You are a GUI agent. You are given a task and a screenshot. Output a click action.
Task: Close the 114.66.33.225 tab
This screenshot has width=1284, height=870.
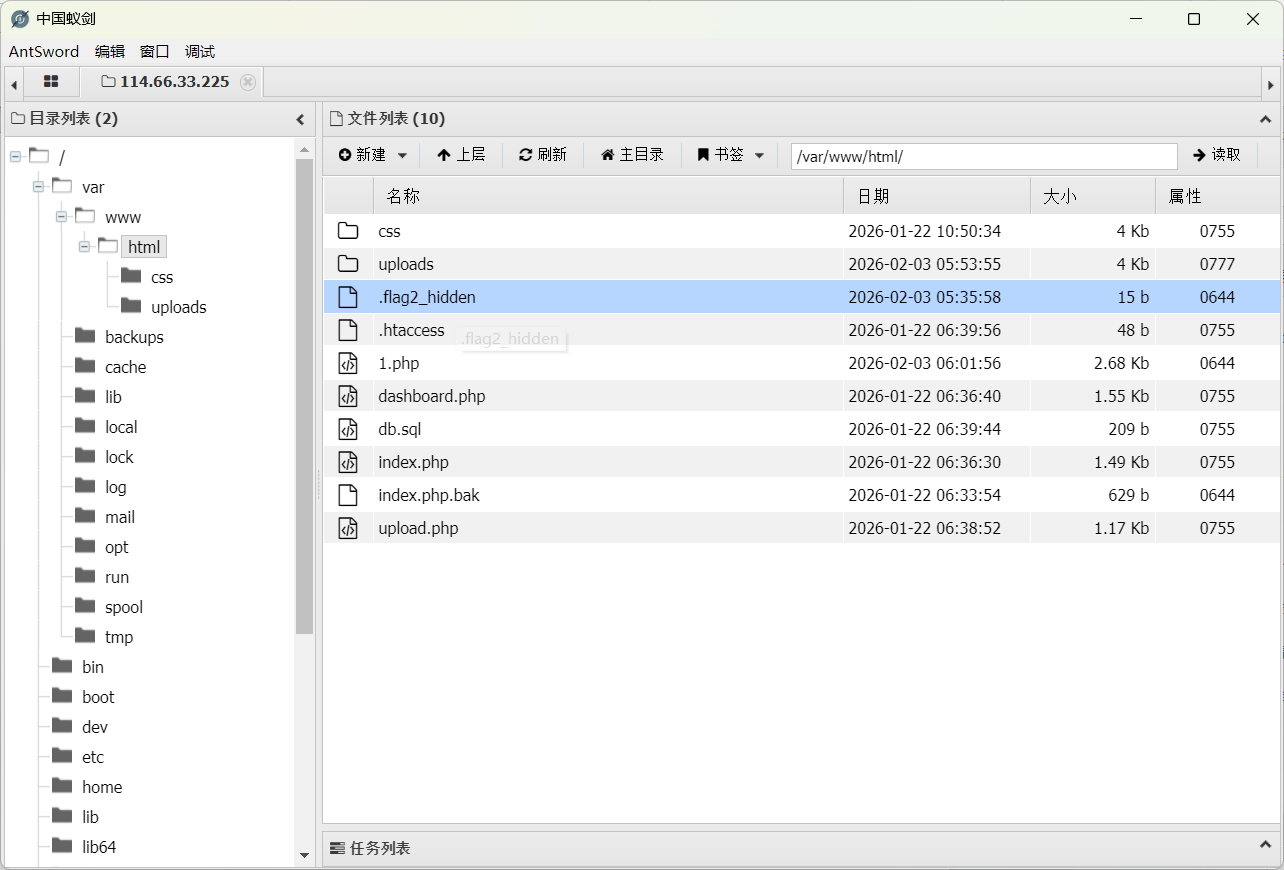(248, 82)
